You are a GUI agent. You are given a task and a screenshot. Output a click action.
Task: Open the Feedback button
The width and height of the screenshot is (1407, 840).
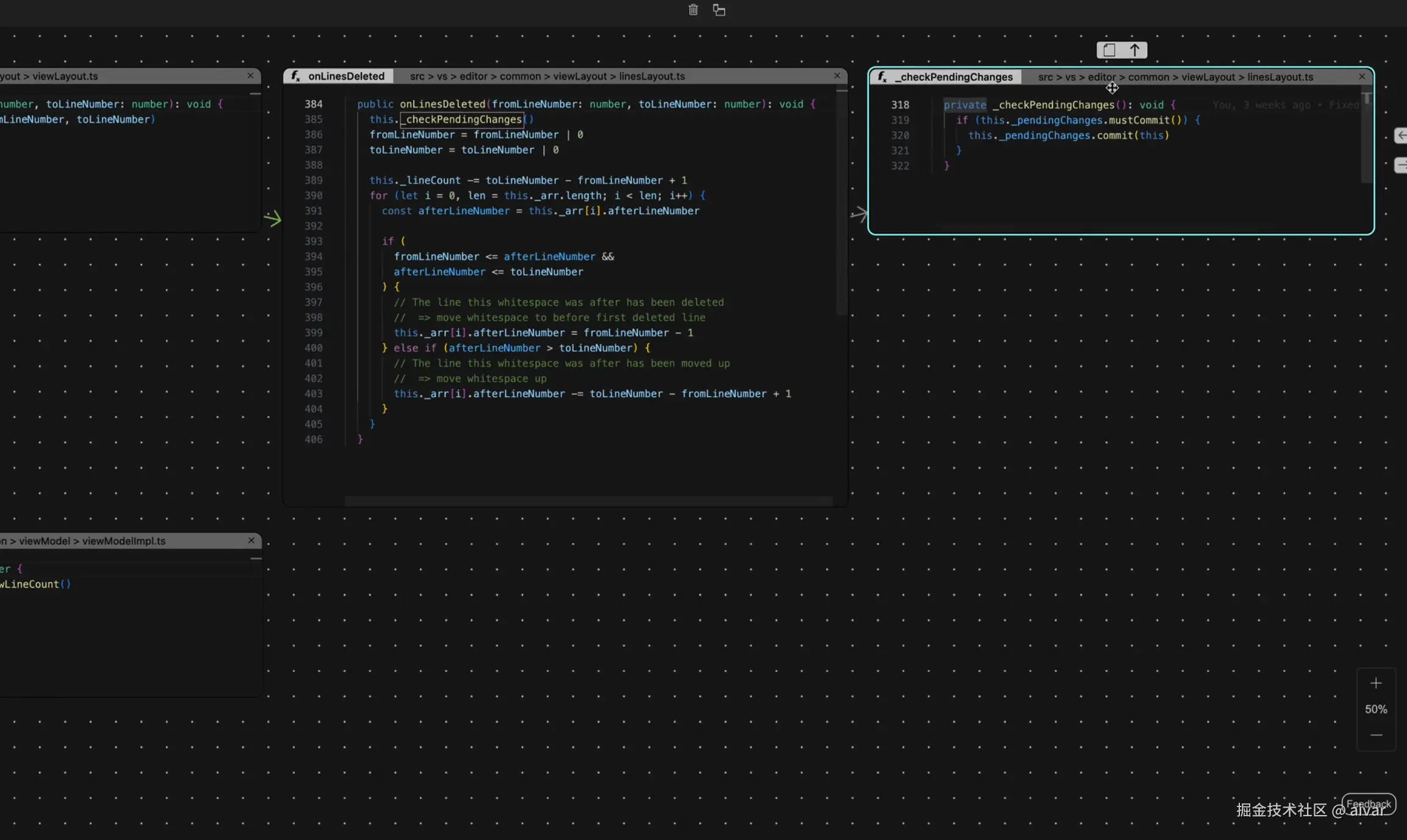point(1369,803)
